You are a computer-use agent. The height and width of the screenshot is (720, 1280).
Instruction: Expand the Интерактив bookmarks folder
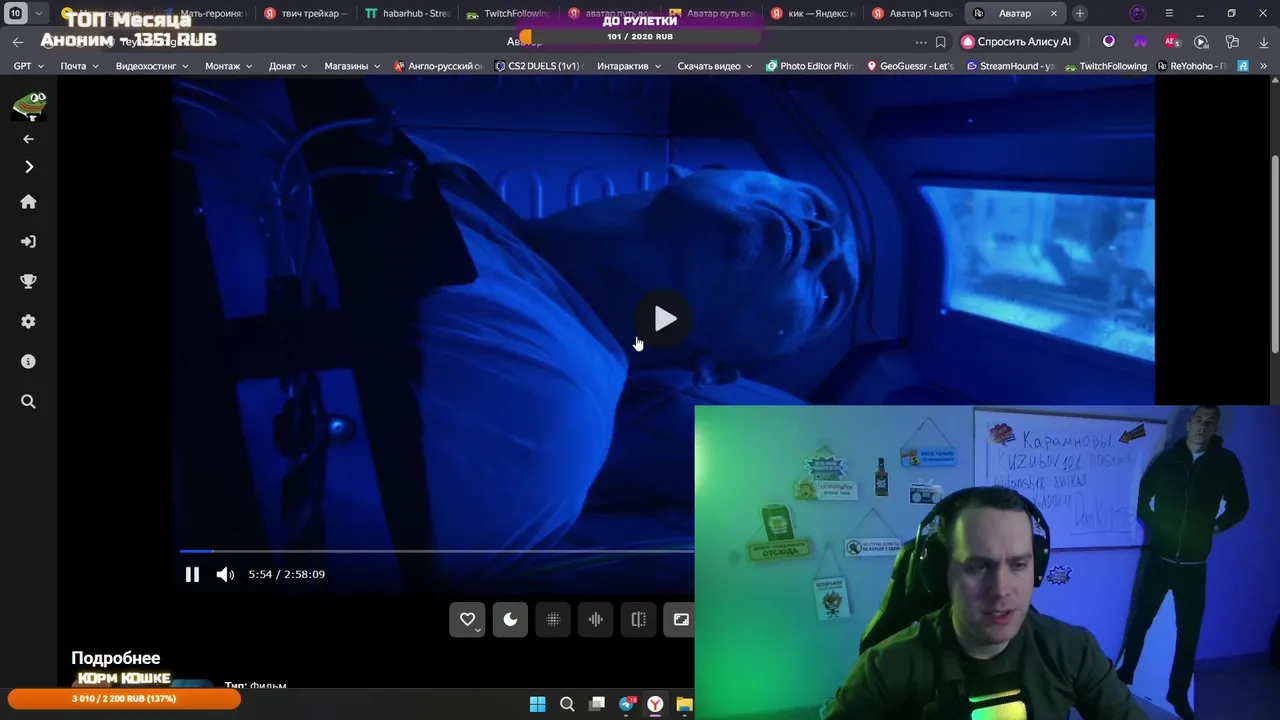pyautogui.click(x=629, y=66)
